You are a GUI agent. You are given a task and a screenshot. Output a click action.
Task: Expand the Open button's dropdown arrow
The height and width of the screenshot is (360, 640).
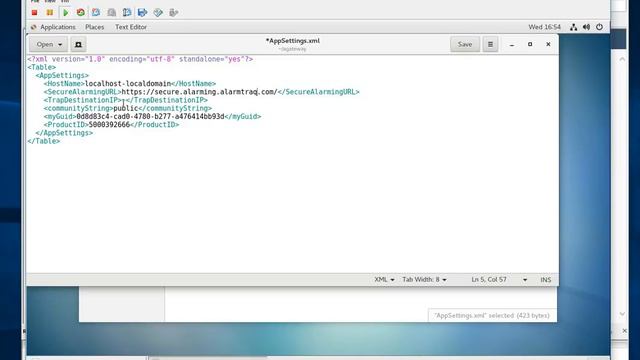[60, 44]
